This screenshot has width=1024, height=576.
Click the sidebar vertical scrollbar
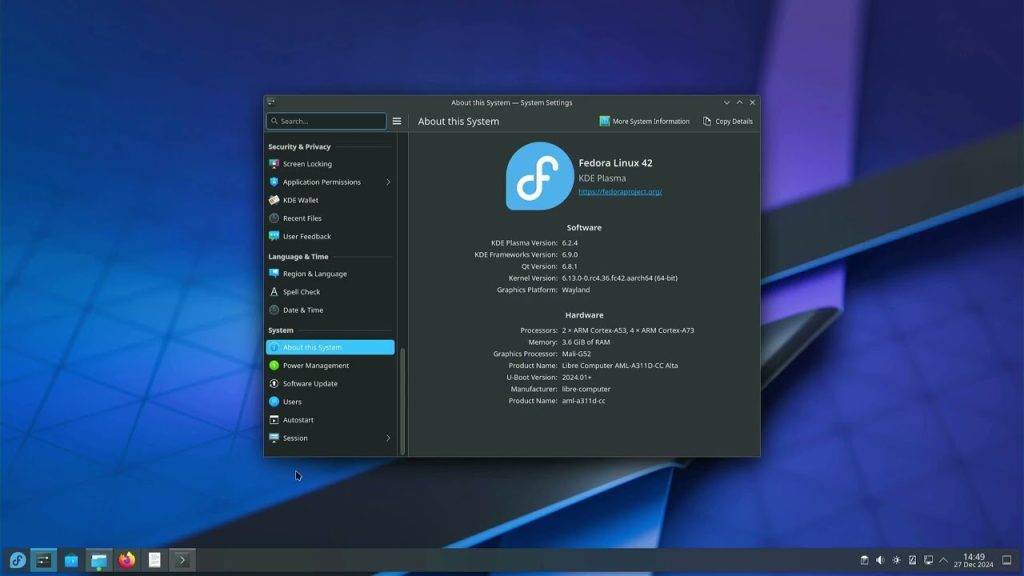click(x=402, y=401)
